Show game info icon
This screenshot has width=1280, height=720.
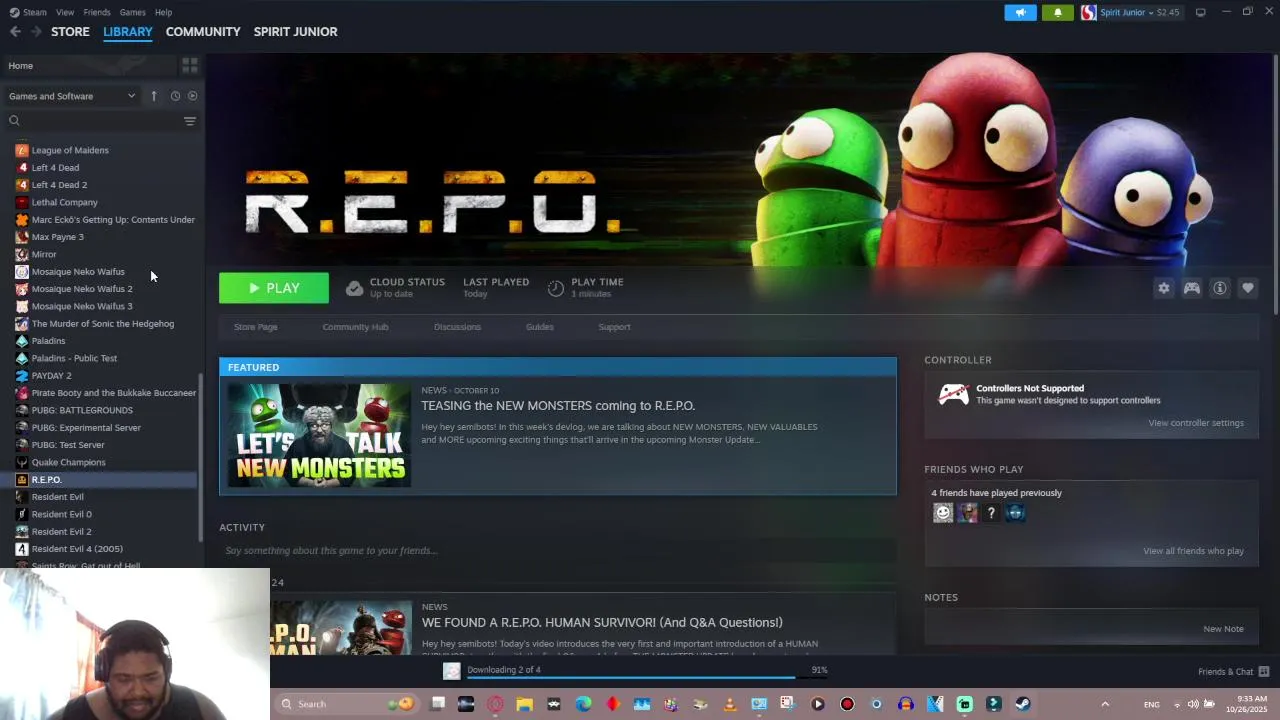point(1220,288)
